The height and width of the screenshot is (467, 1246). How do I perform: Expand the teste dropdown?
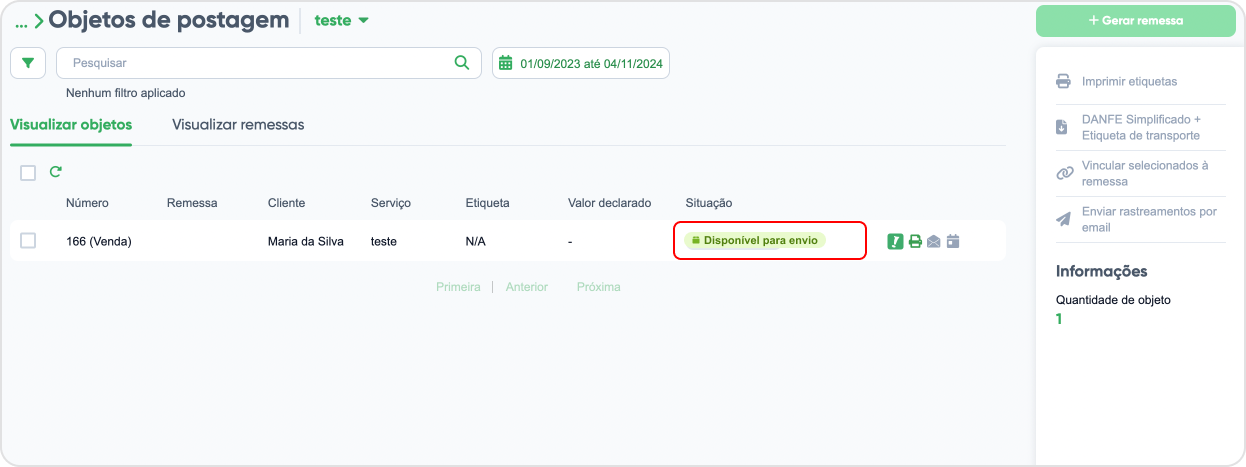click(x=342, y=20)
